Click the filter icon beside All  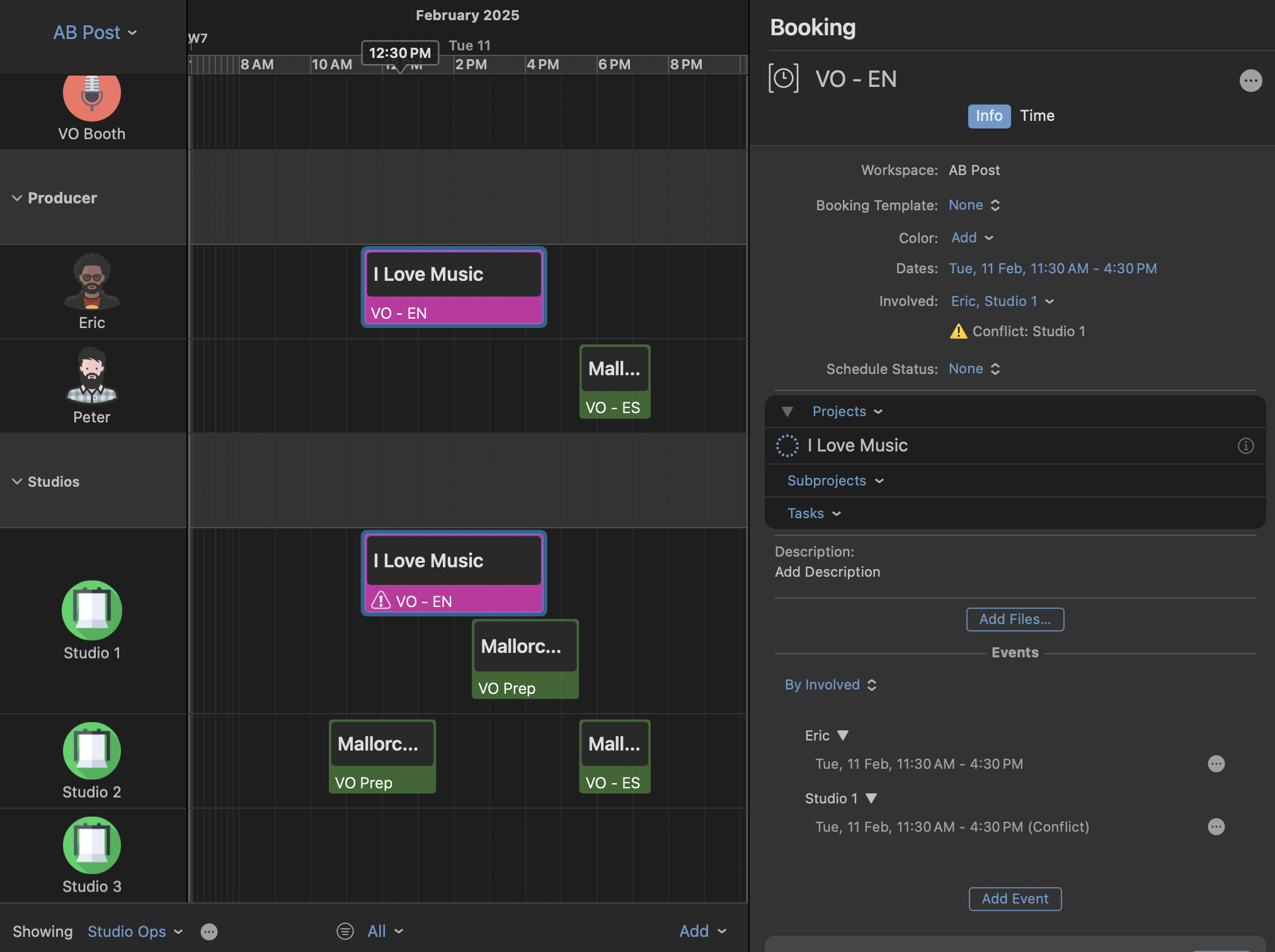pos(345,931)
